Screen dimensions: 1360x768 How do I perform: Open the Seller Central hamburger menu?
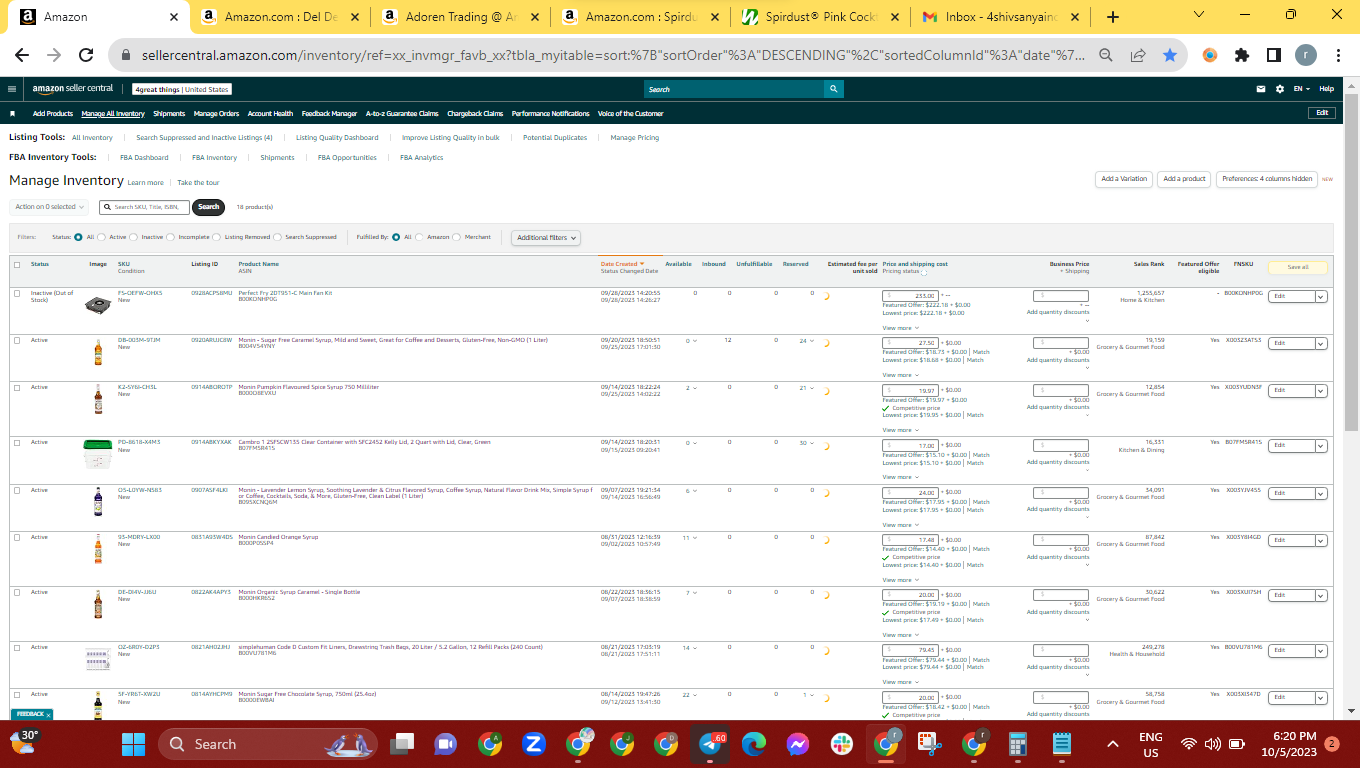[12, 89]
